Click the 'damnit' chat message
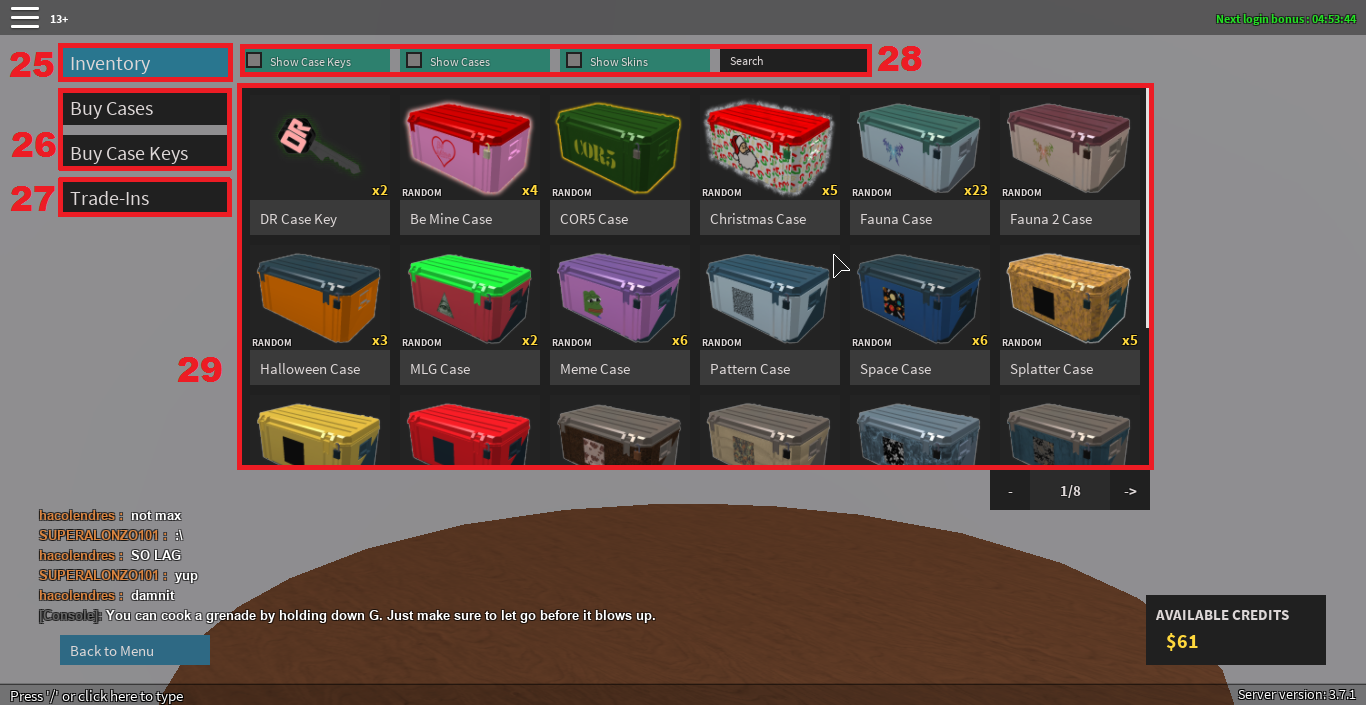The height and width of the screenshot is (705, 1366). [153, 595]
